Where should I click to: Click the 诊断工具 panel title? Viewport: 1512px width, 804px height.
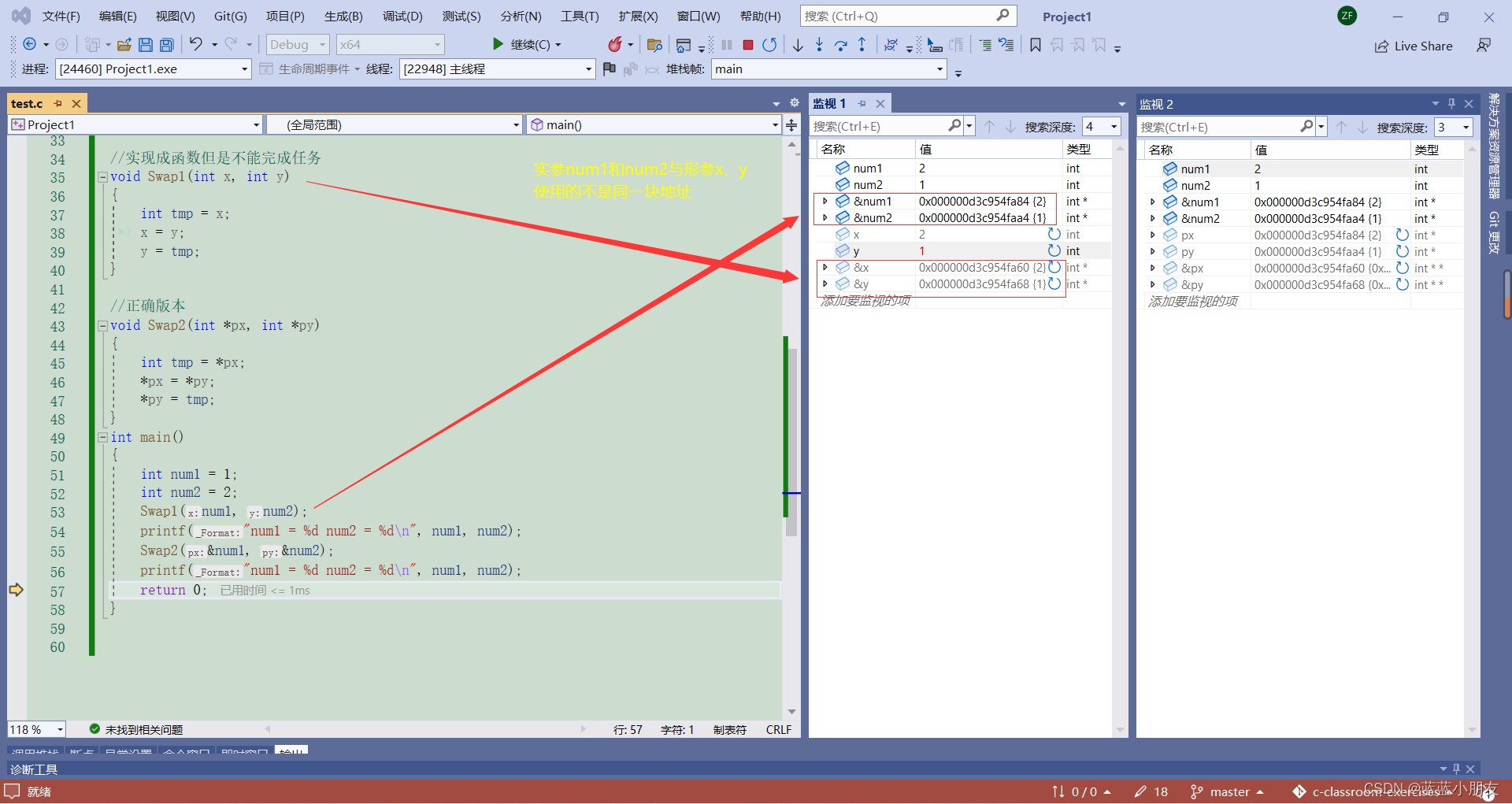pos(34,769)
